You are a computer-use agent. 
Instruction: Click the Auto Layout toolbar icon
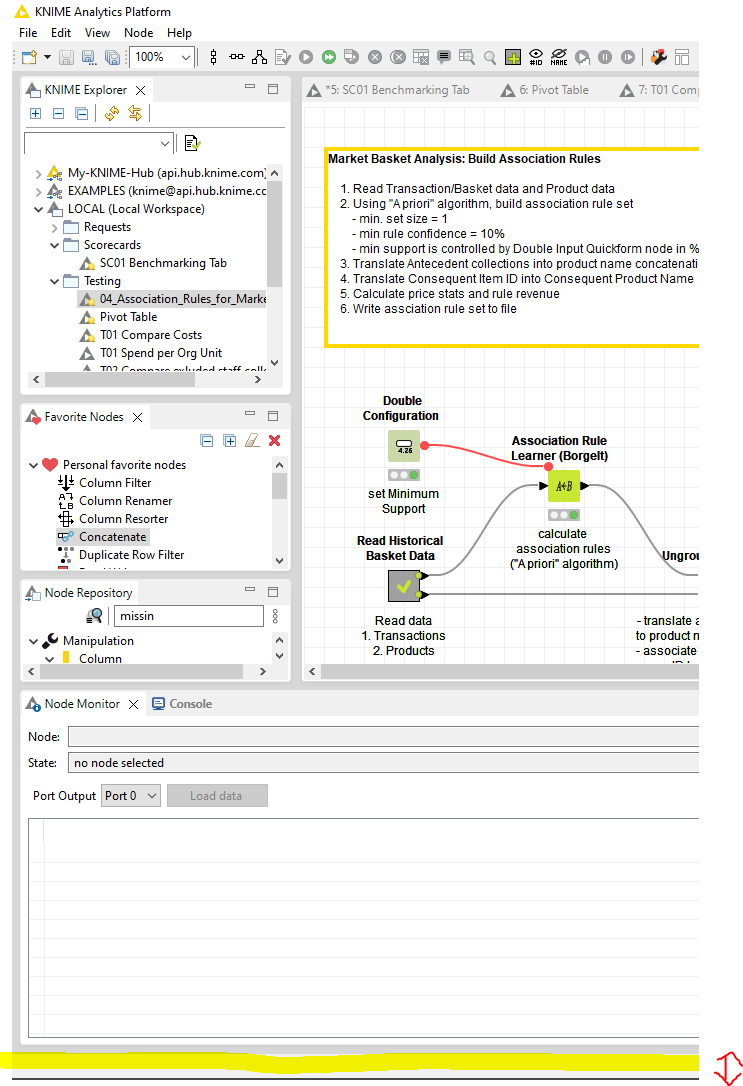[260, 57]
